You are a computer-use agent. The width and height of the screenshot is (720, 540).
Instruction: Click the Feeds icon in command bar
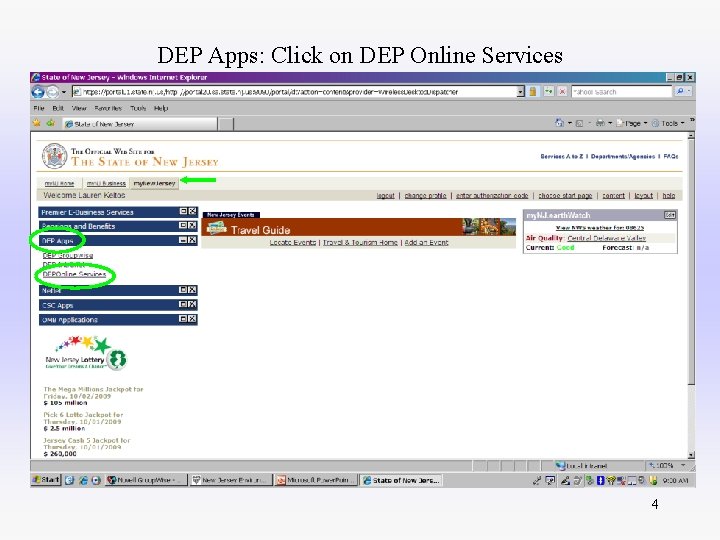coord(579,123)
